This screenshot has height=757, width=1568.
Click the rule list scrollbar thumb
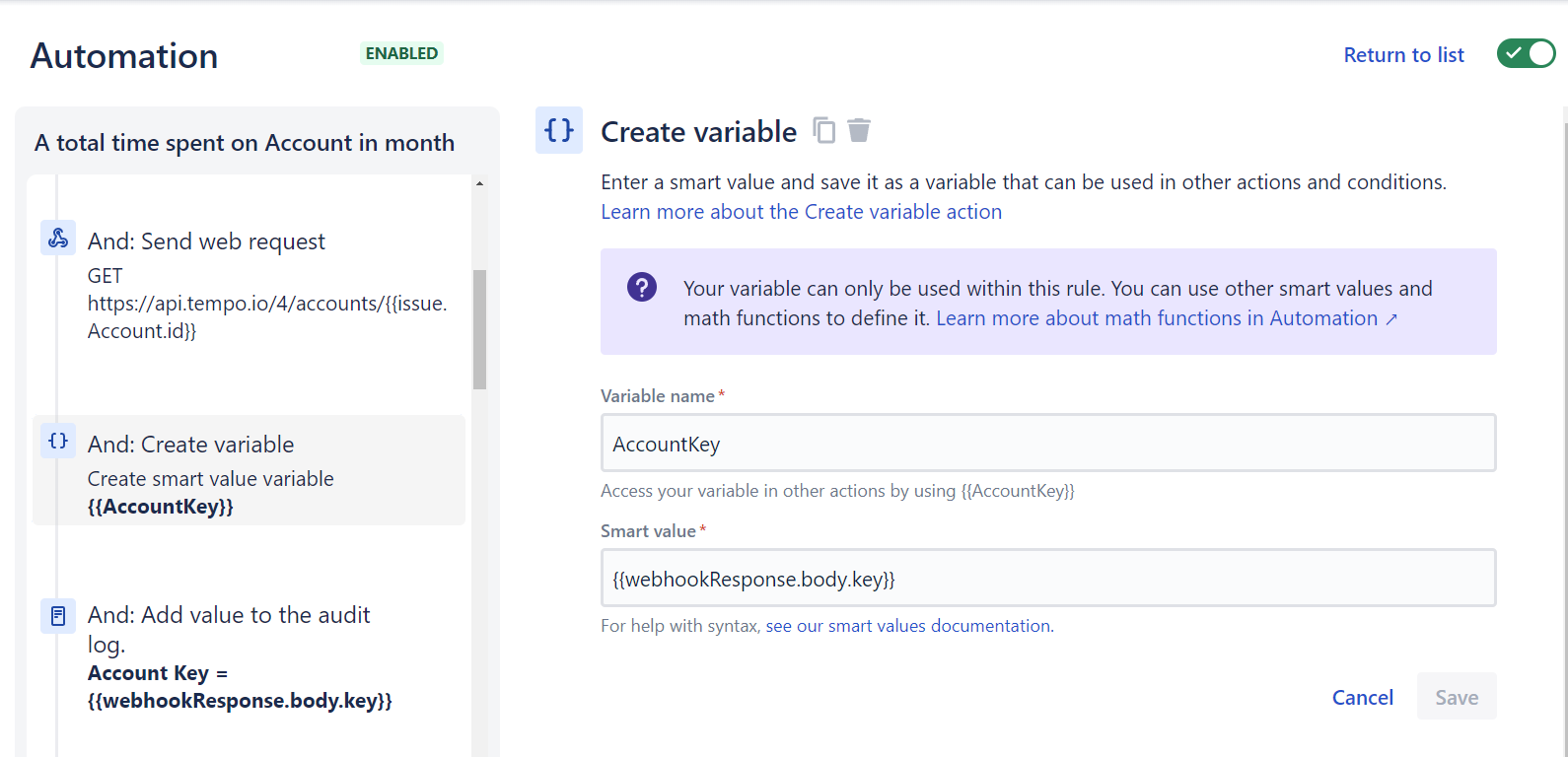[x=479, y=329]
